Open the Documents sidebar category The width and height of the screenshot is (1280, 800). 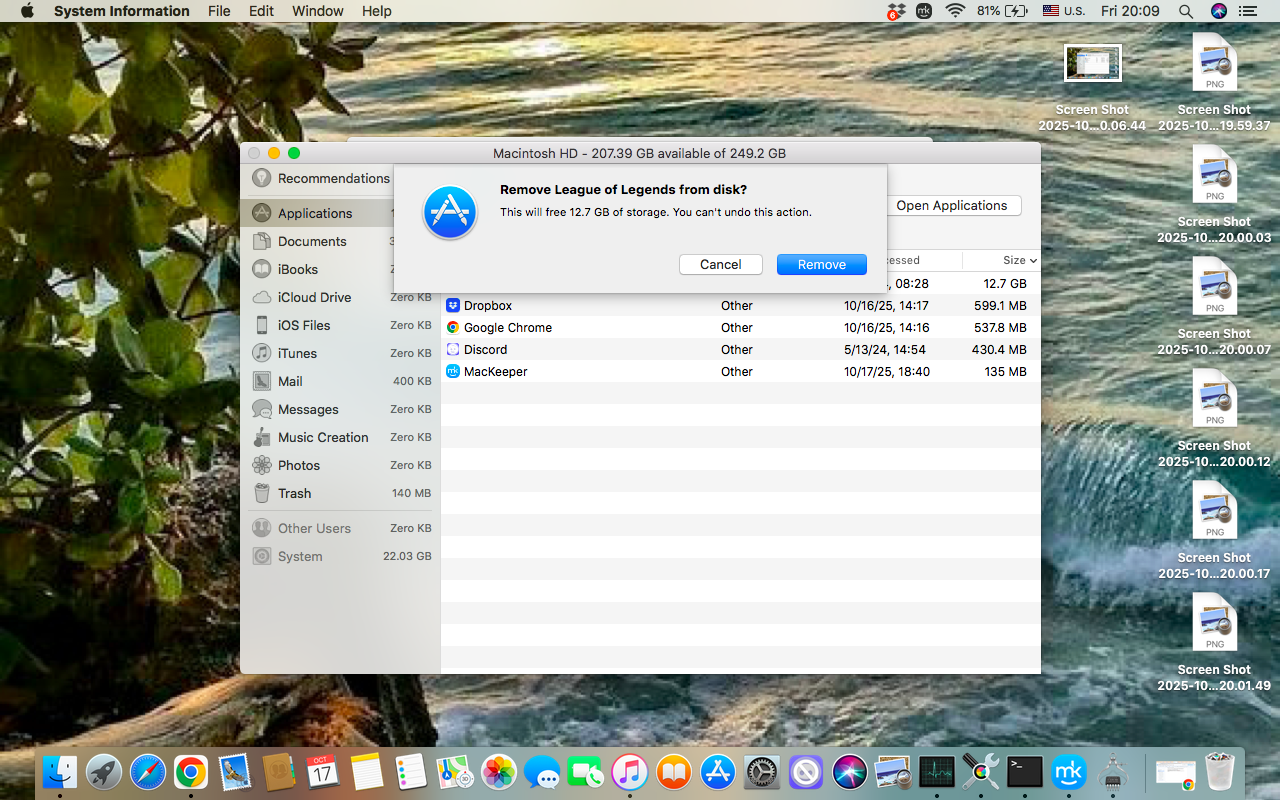tap(312, 242)
